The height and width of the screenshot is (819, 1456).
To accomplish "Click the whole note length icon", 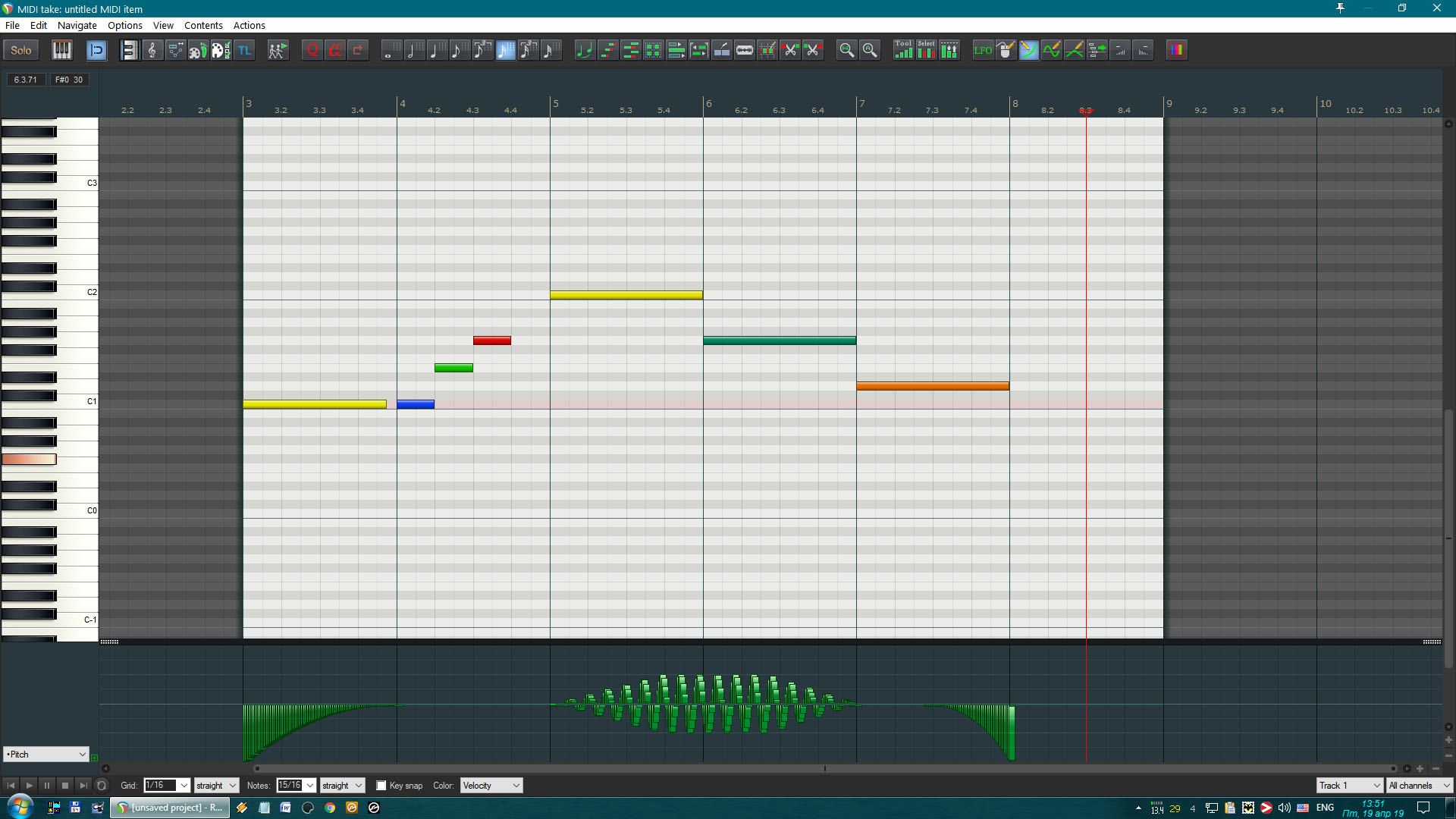I will [390, 50].
